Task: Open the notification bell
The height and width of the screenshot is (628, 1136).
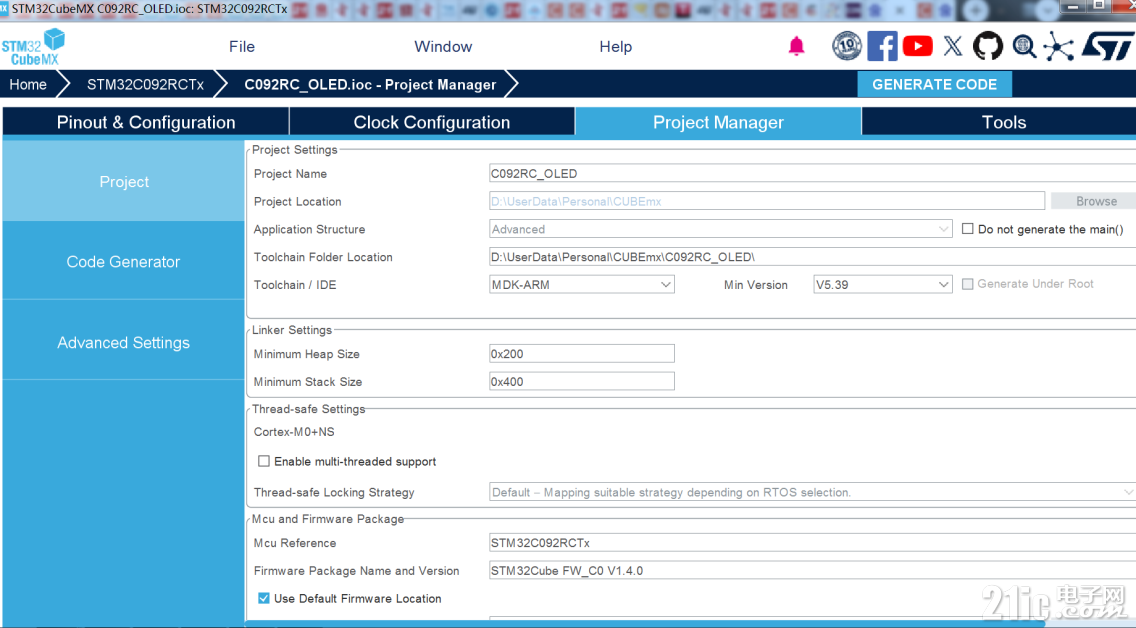Action: [x=796, y=46]
